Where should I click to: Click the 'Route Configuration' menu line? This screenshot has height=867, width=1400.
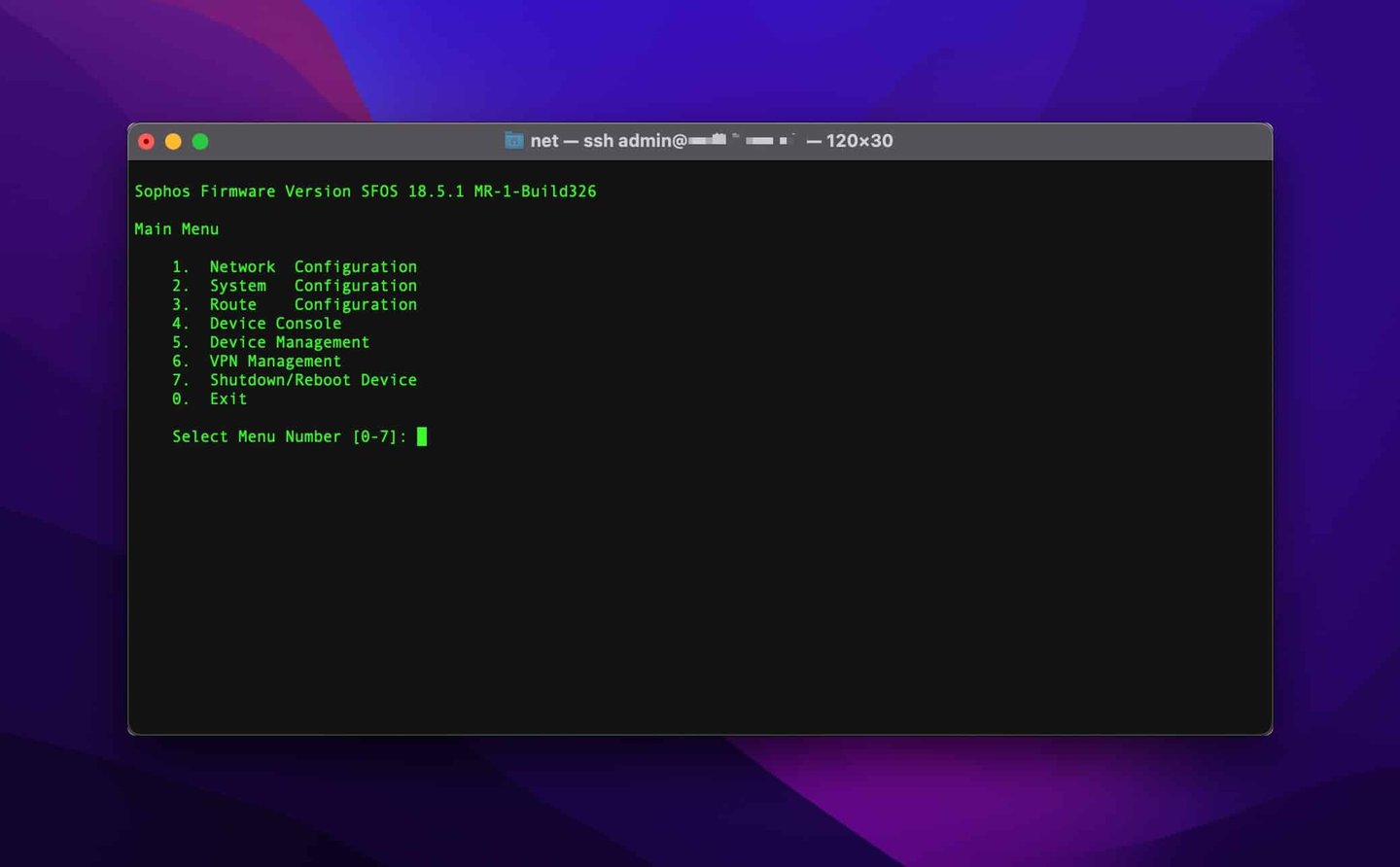(x=295, y=304)
